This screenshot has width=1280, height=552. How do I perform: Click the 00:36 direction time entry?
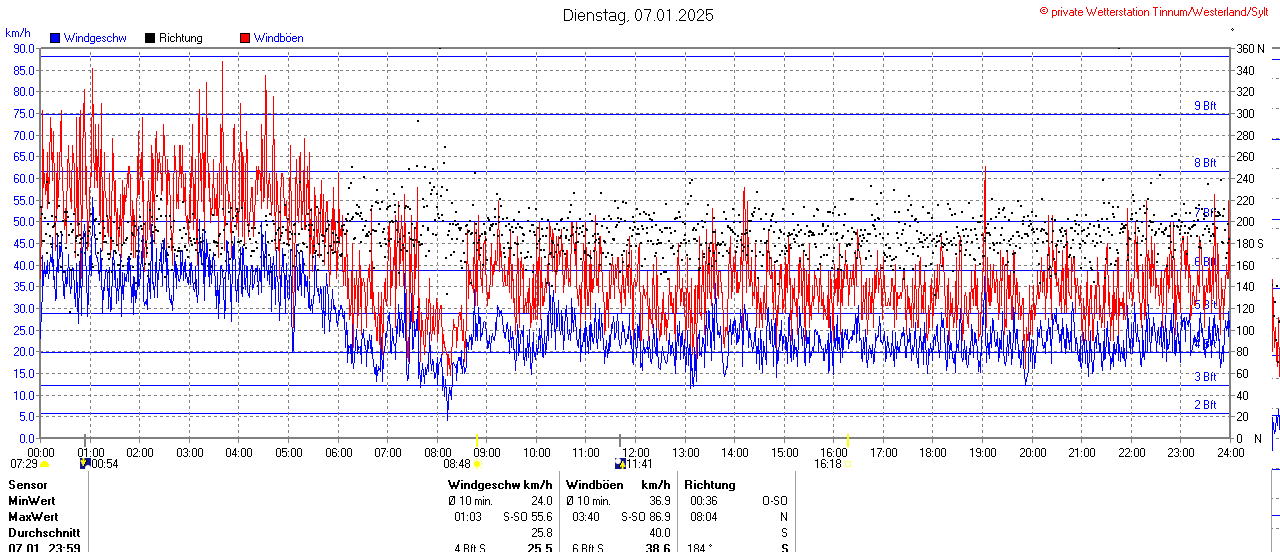click(704, 500)
